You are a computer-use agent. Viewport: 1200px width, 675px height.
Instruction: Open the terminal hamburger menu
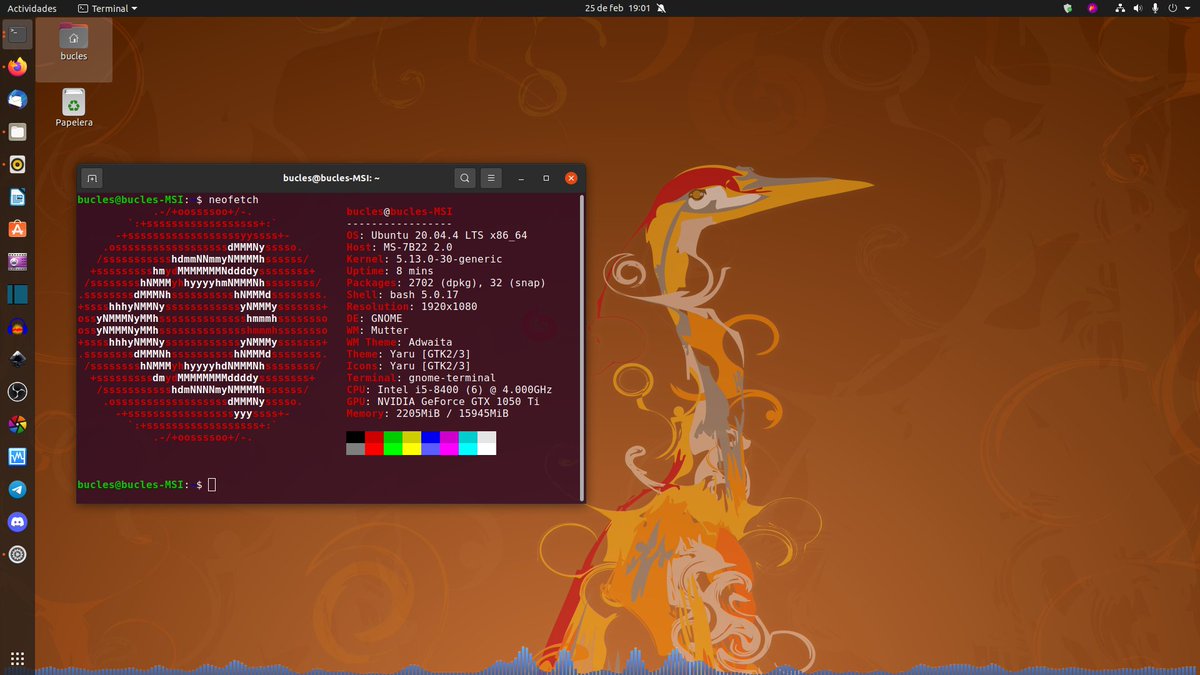click(491, 178)
